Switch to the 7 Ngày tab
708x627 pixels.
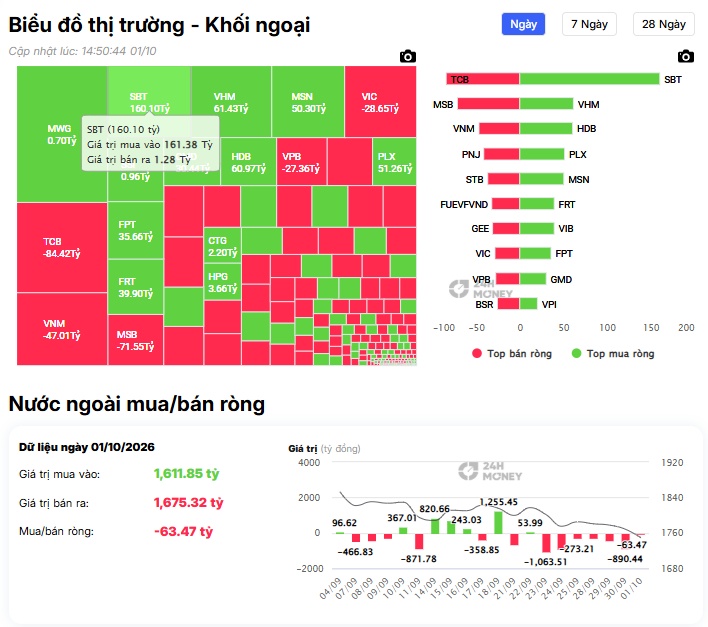click(x=589, y=24)
